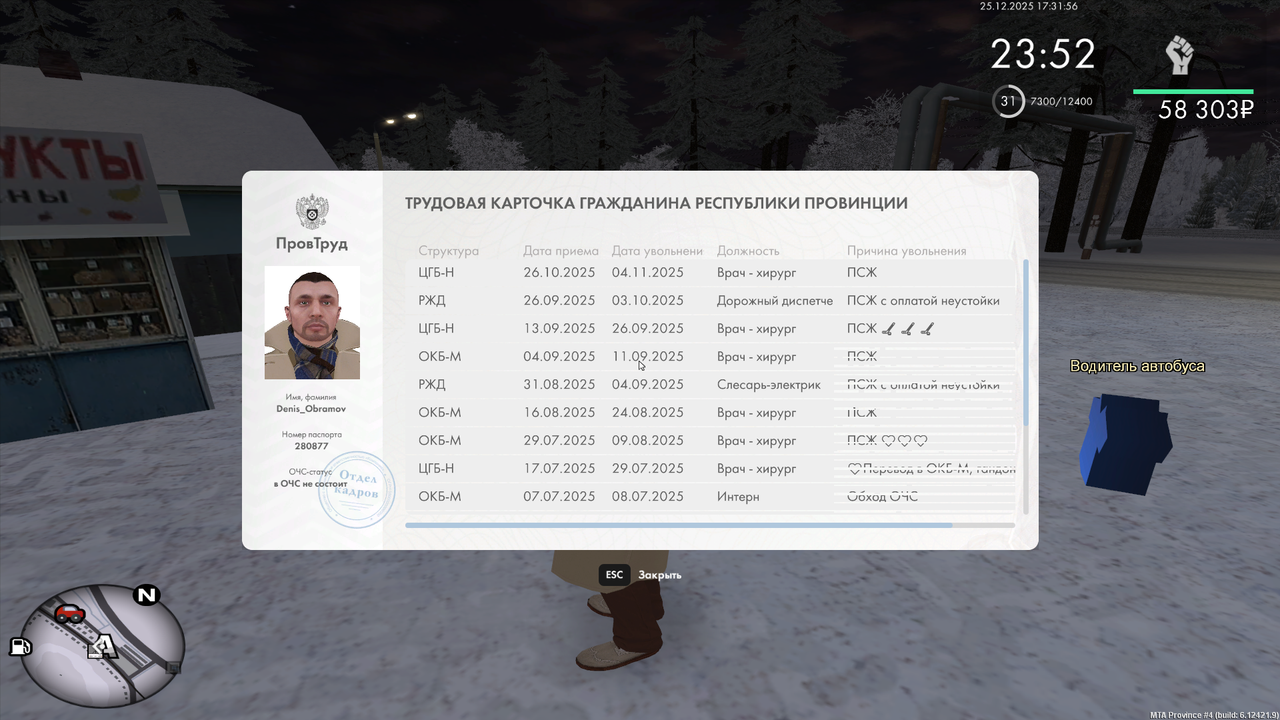
Task: Click the 26.10.2025 hire date cell
Action: pyautogui.click(x=559, y=272)
